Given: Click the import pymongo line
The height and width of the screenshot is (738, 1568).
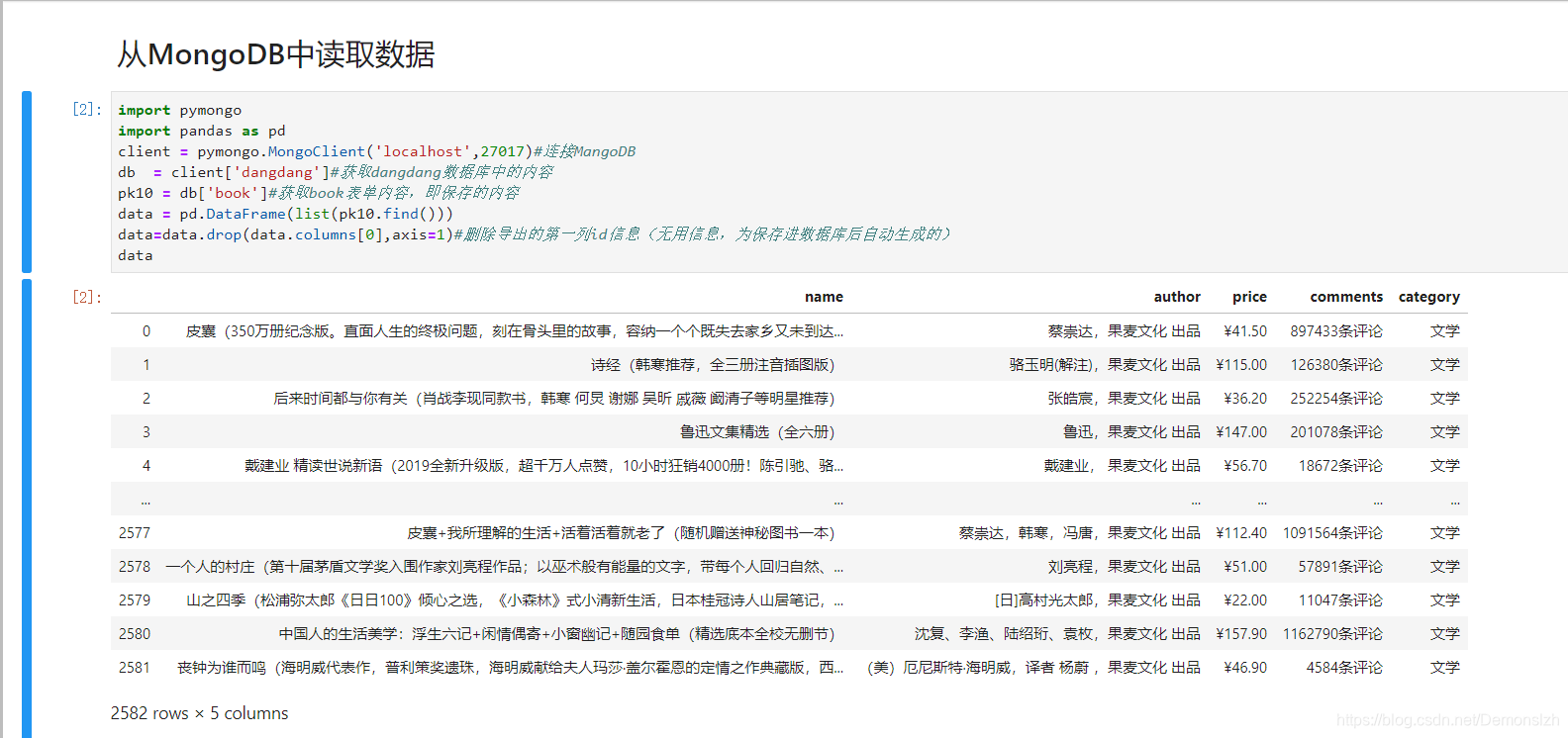Looking at the screenshot, I should [180, 110].
